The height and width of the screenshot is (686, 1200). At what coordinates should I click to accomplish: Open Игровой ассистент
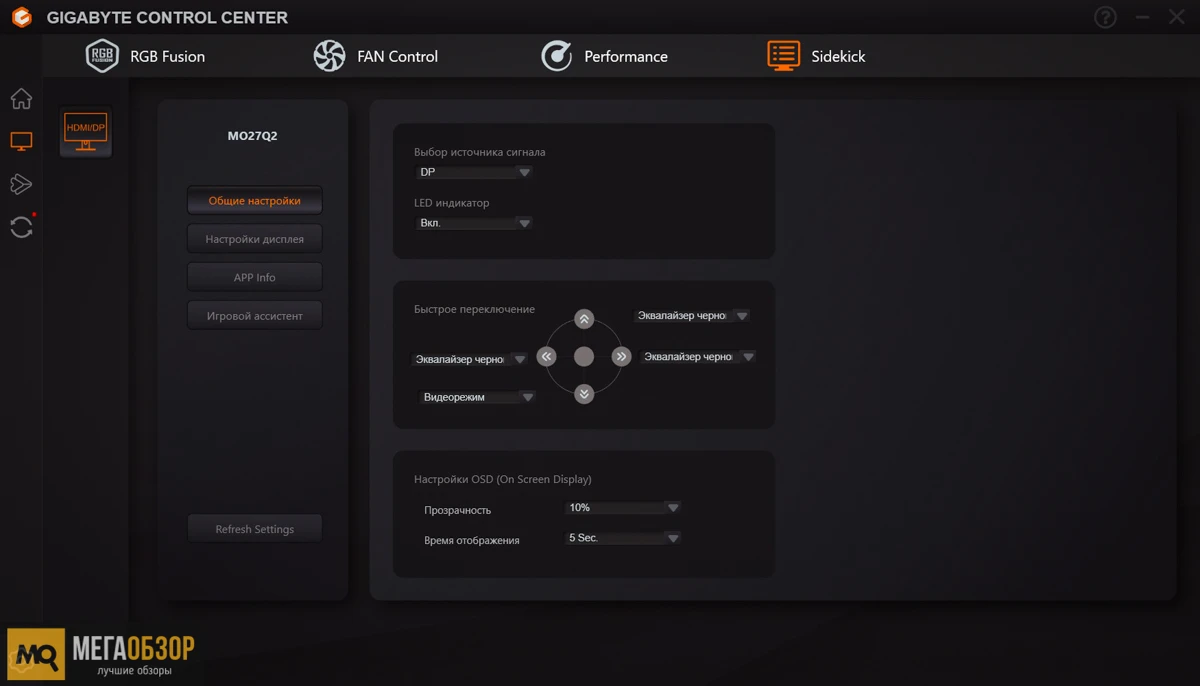[254, 316]
